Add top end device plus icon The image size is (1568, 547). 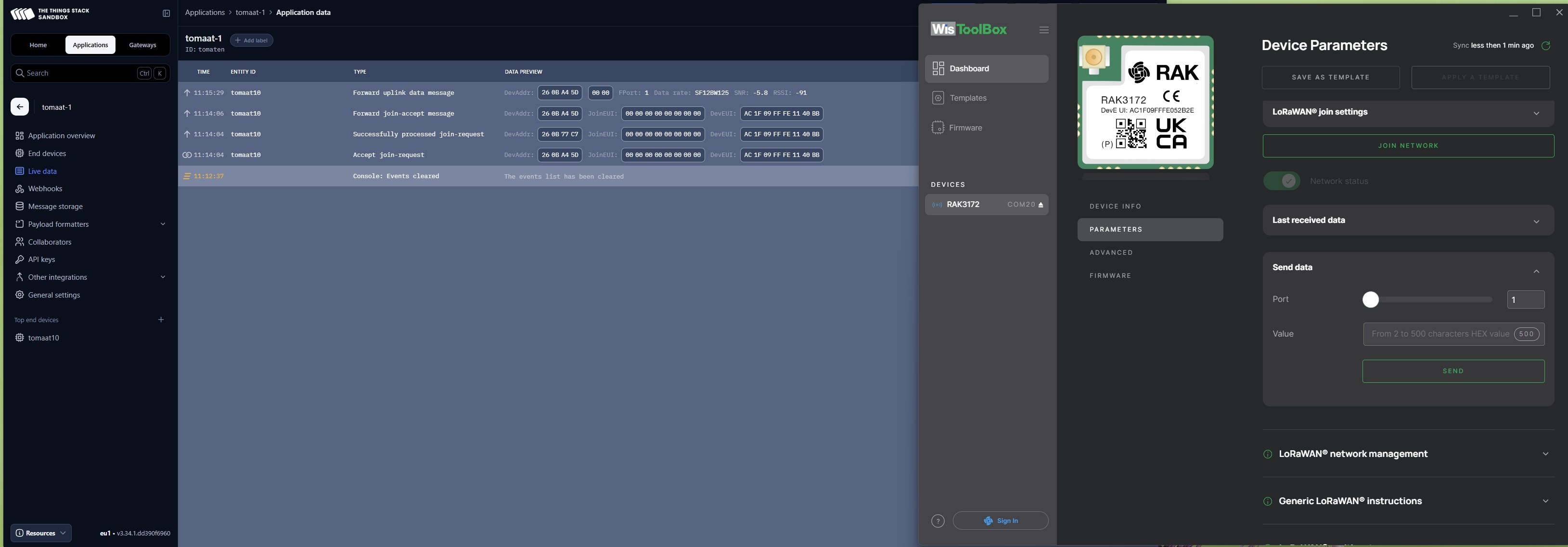point(161,320)
